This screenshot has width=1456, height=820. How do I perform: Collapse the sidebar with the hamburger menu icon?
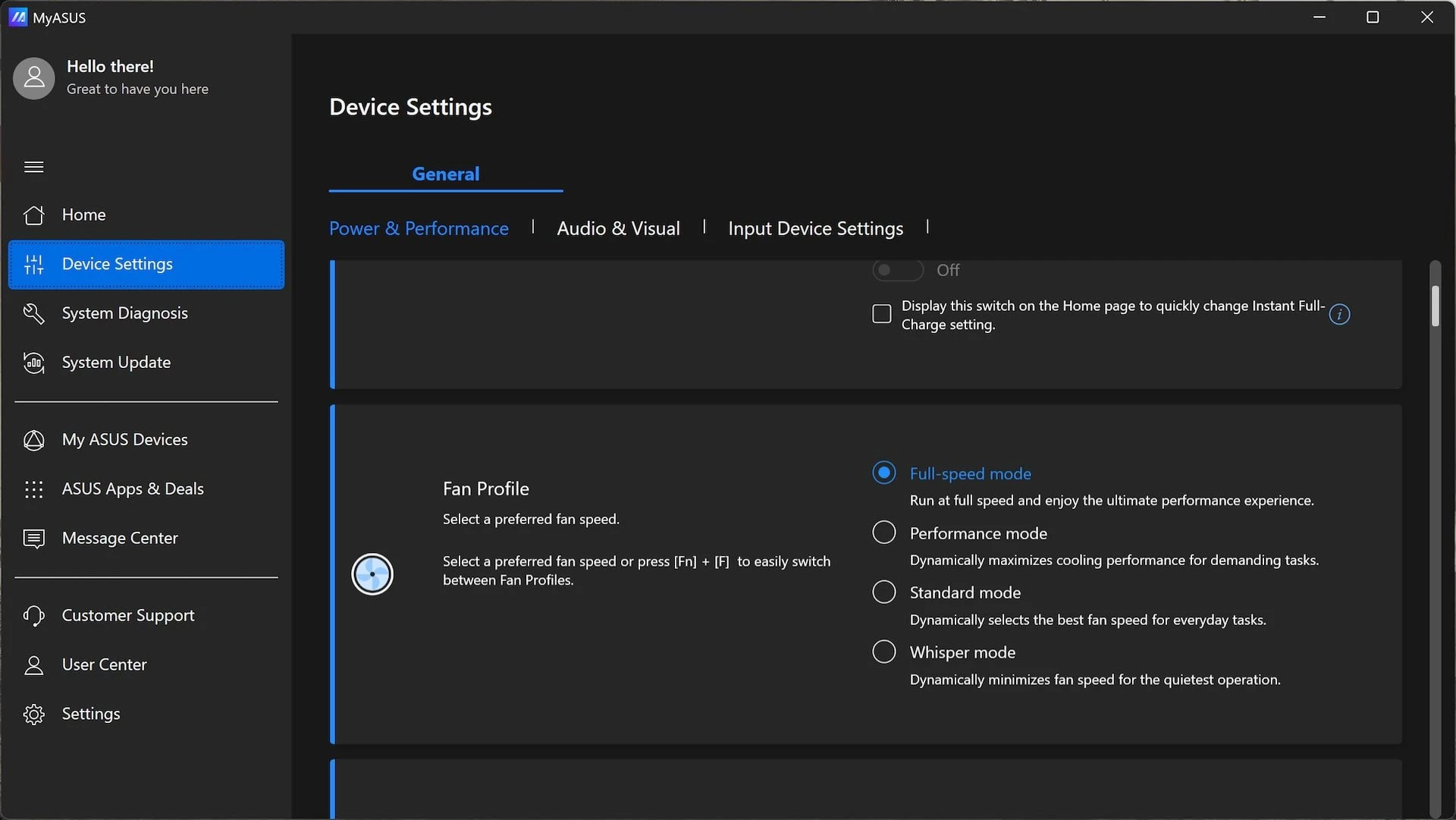click(34, 167)
